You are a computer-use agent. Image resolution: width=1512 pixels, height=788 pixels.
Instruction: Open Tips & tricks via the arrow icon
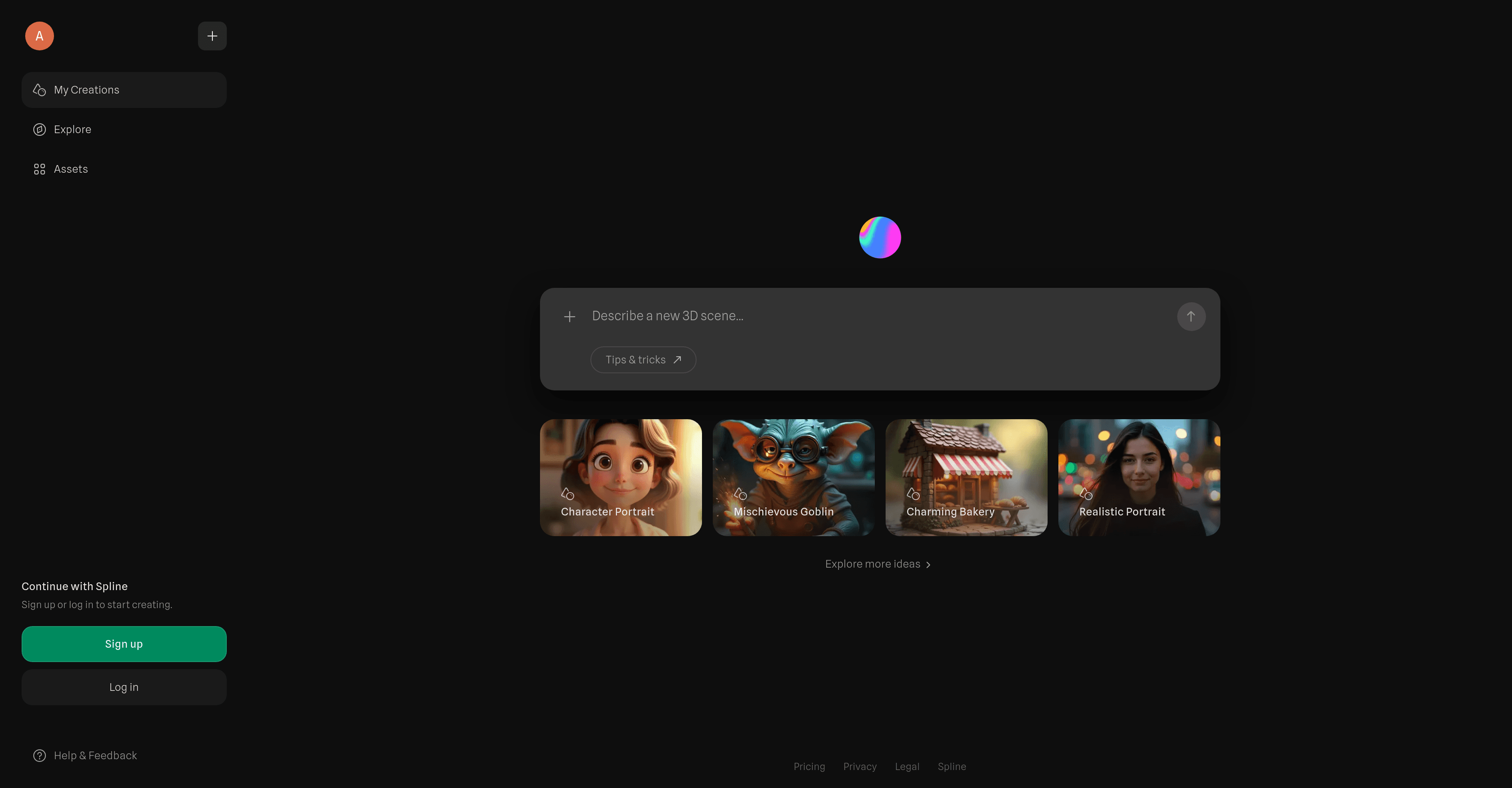point(678,359)
